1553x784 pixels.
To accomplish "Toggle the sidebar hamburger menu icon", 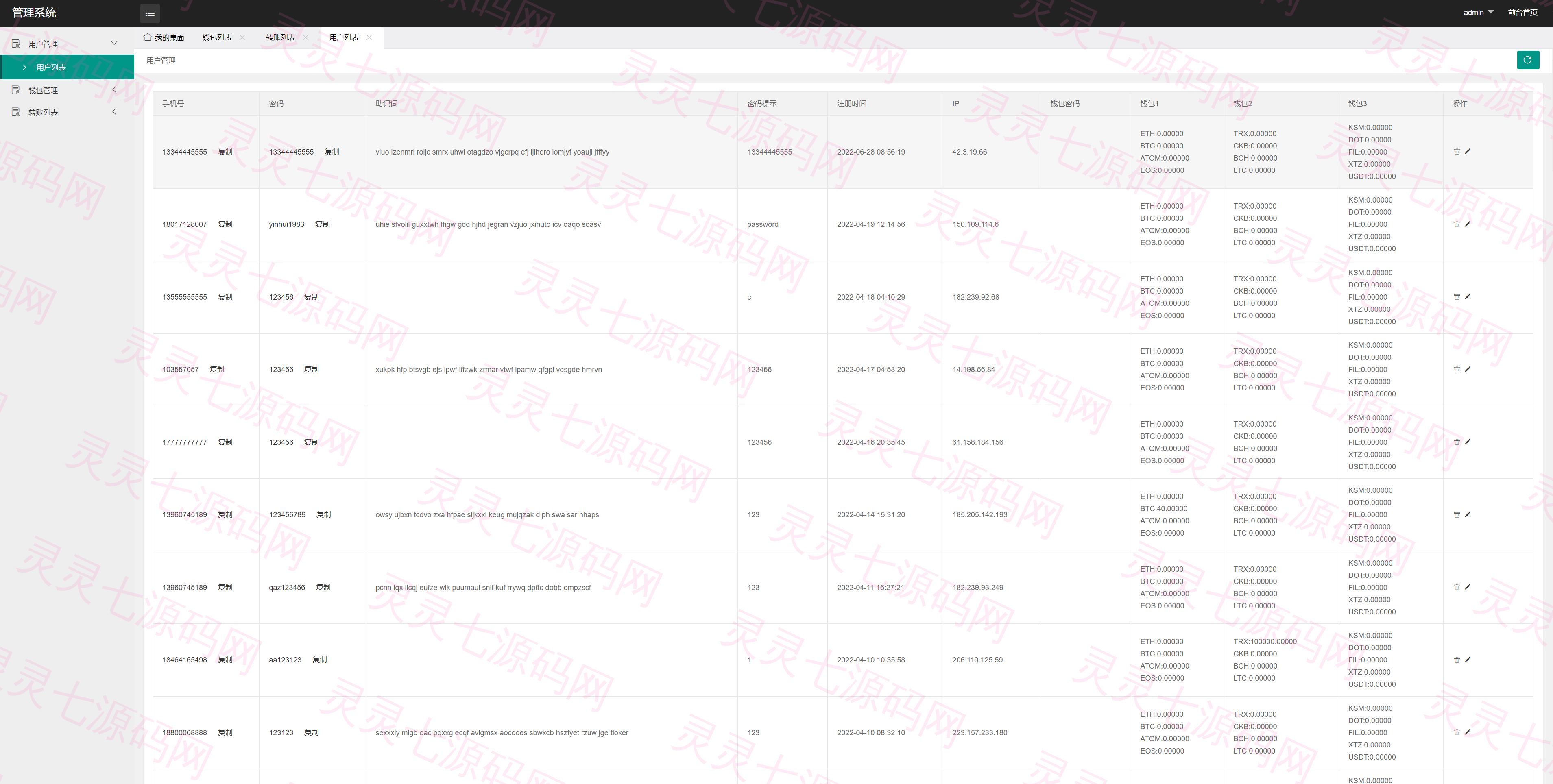I will 150,13.
